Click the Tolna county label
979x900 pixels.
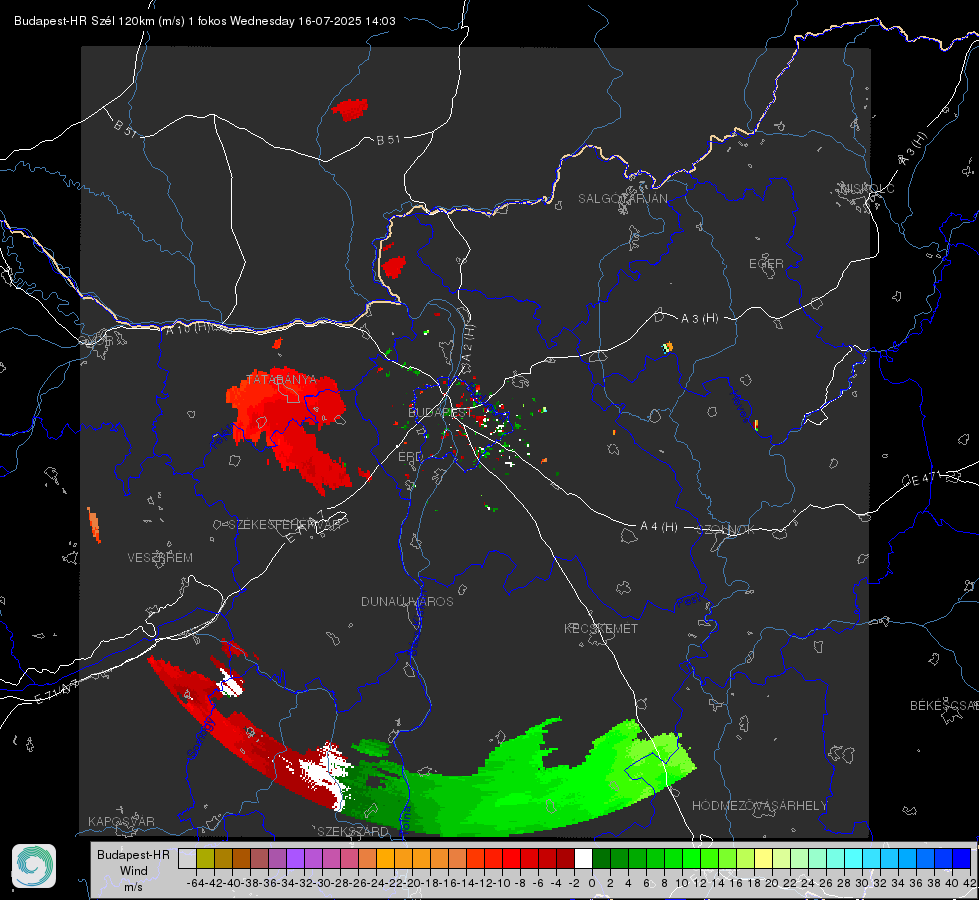(x=405, y=819)
